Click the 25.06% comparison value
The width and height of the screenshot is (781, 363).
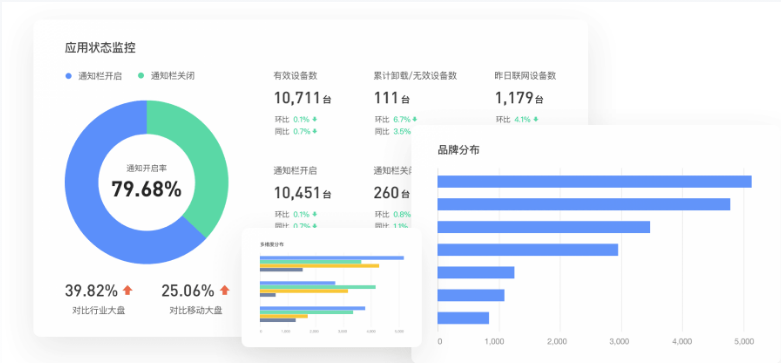pos(188,290)
